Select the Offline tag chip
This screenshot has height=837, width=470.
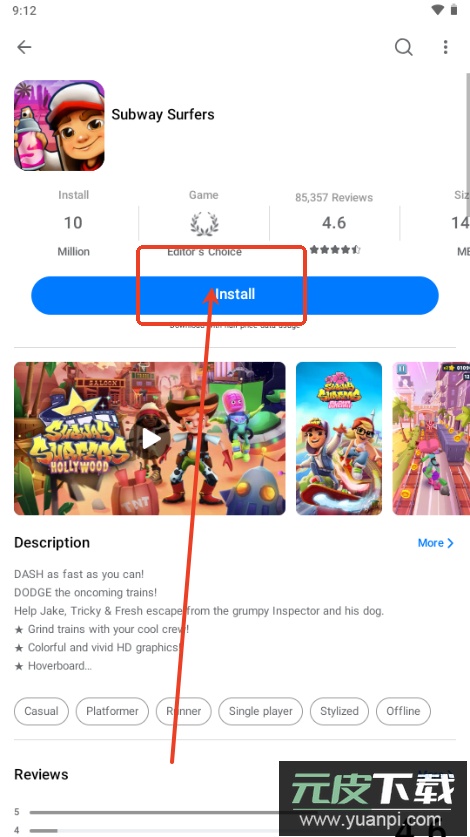click(403, 711)
